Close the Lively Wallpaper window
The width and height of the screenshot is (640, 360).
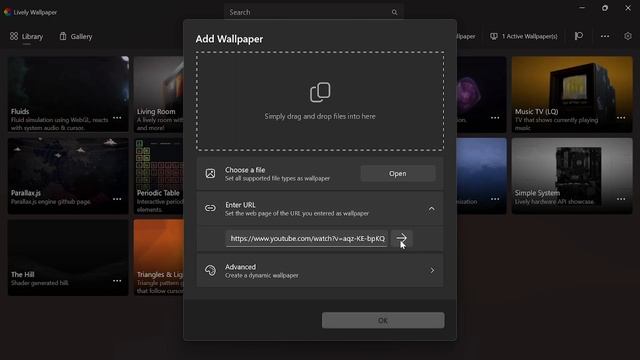point(628,8)
